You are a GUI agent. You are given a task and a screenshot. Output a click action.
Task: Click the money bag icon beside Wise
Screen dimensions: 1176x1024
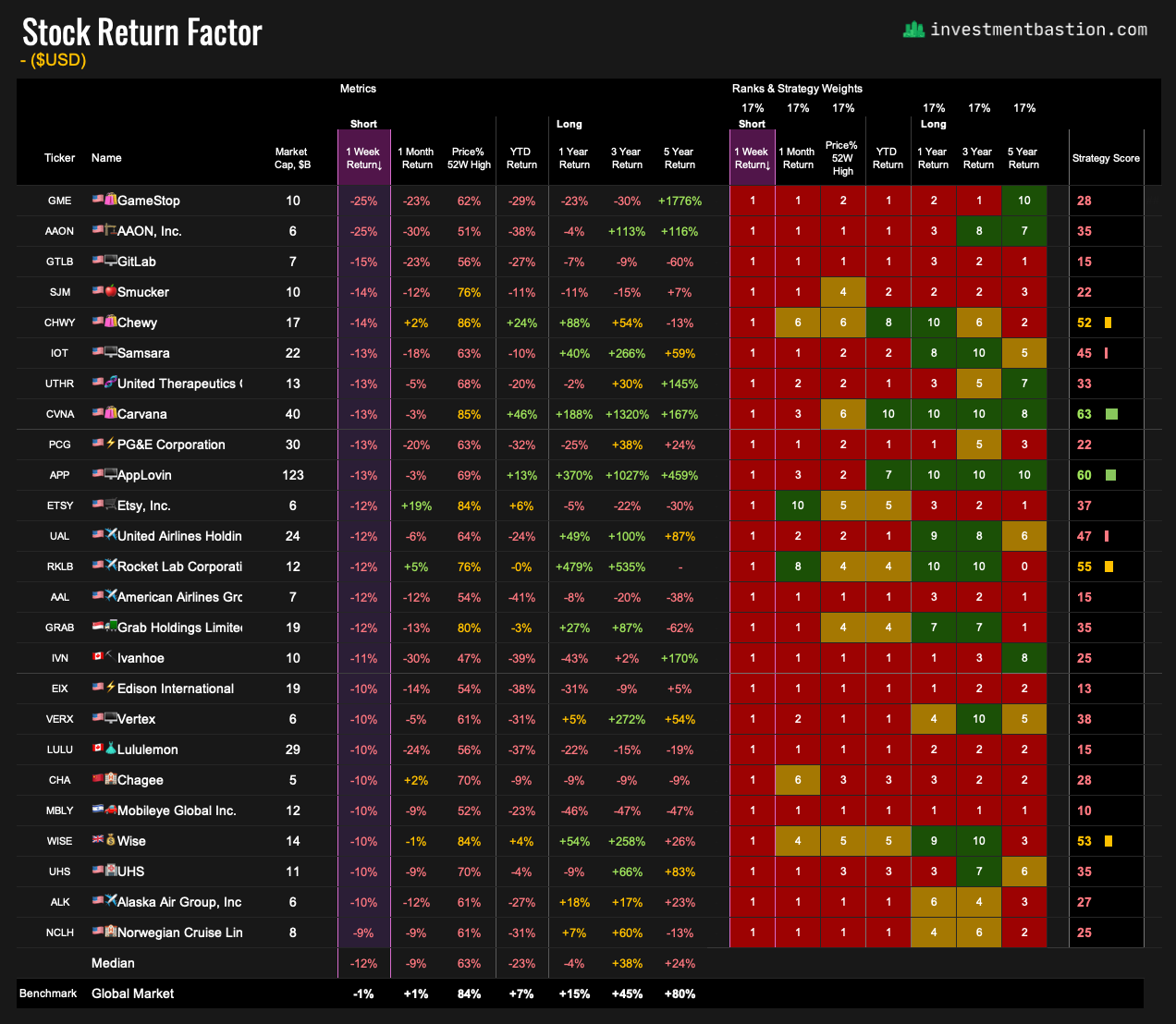(x=111, y=840)
